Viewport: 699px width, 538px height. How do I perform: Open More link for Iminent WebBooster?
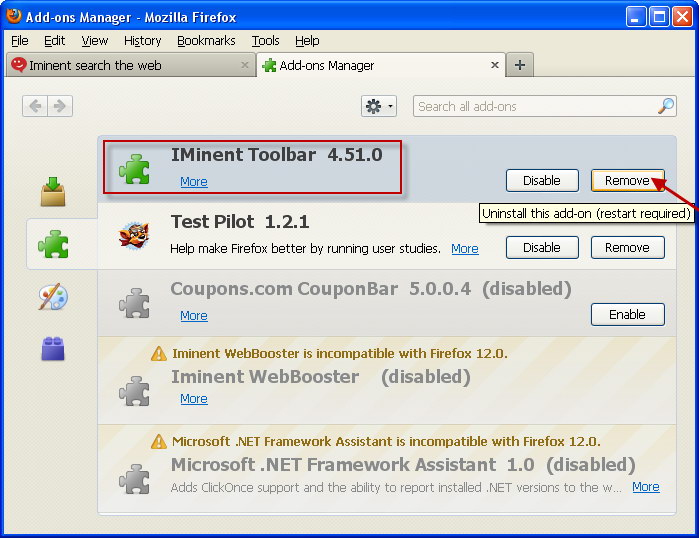point(194,398)
